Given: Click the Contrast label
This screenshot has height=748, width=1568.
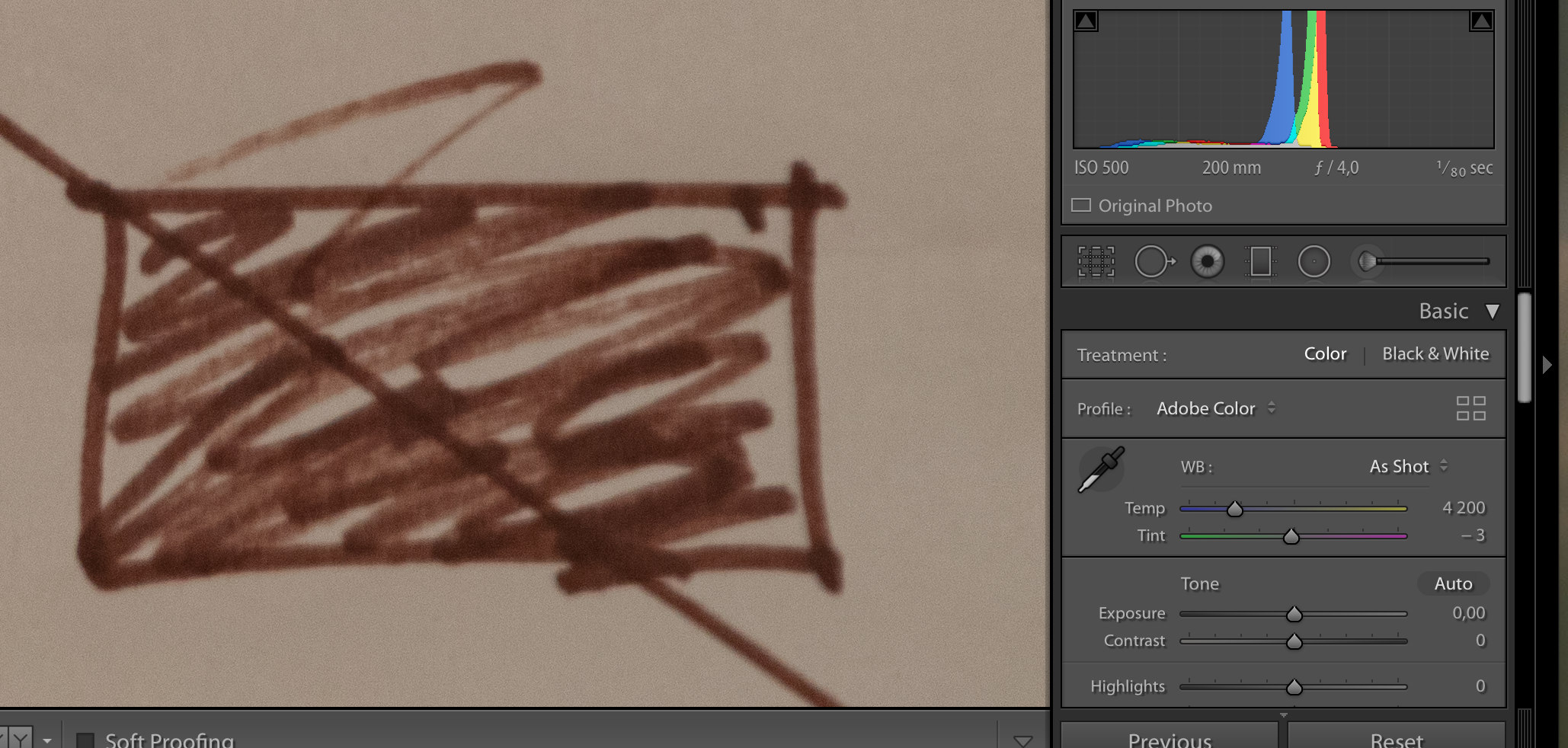Looking at the screenshot, I should [1134, 641].
